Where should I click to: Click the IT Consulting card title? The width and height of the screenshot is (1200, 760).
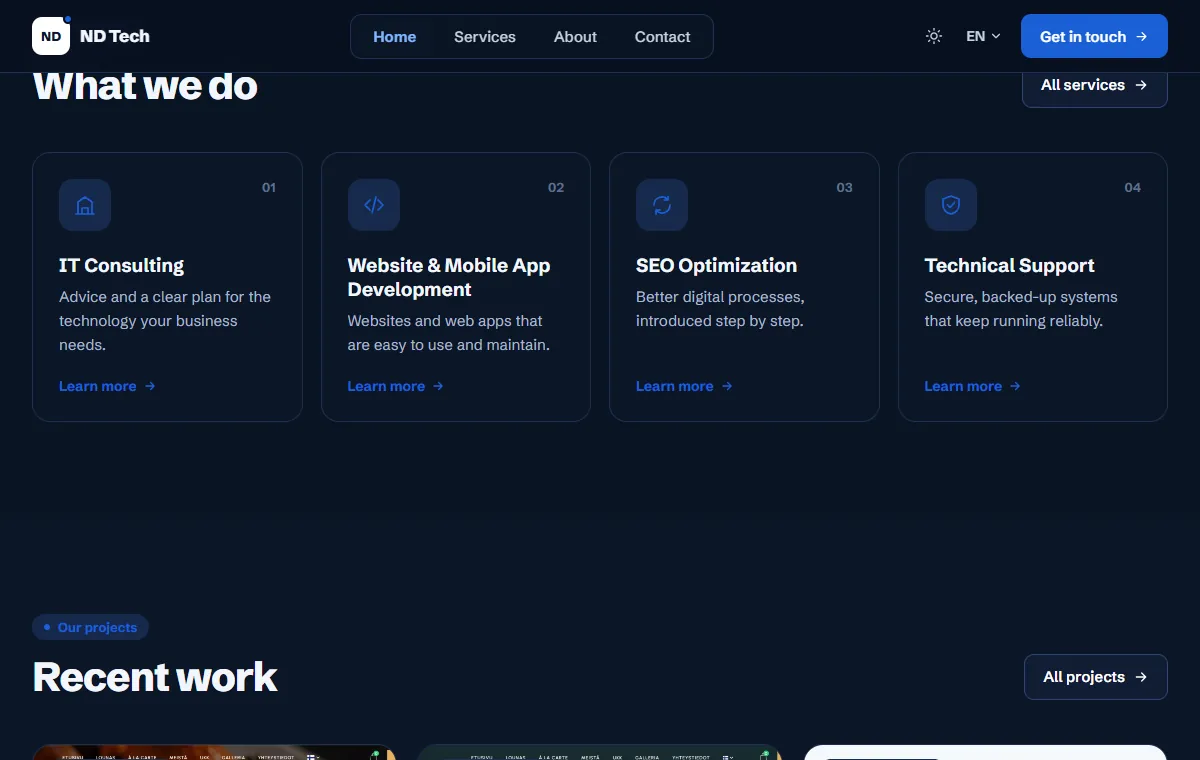pos(122,265)
